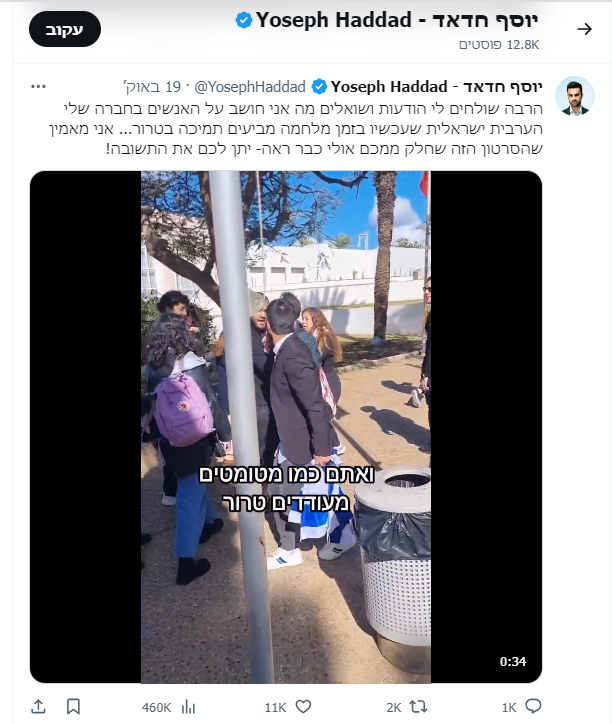Click the 460K views count
The width and height of the screenshot is (612, 724).
click(157, 707)
